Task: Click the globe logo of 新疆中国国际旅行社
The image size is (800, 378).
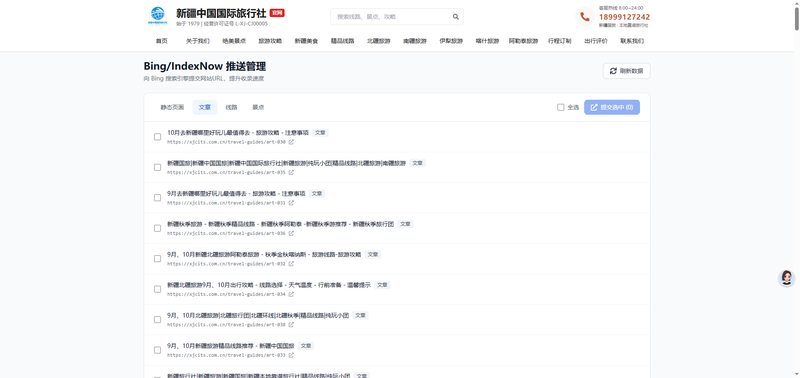Action: tap(157, 16)
